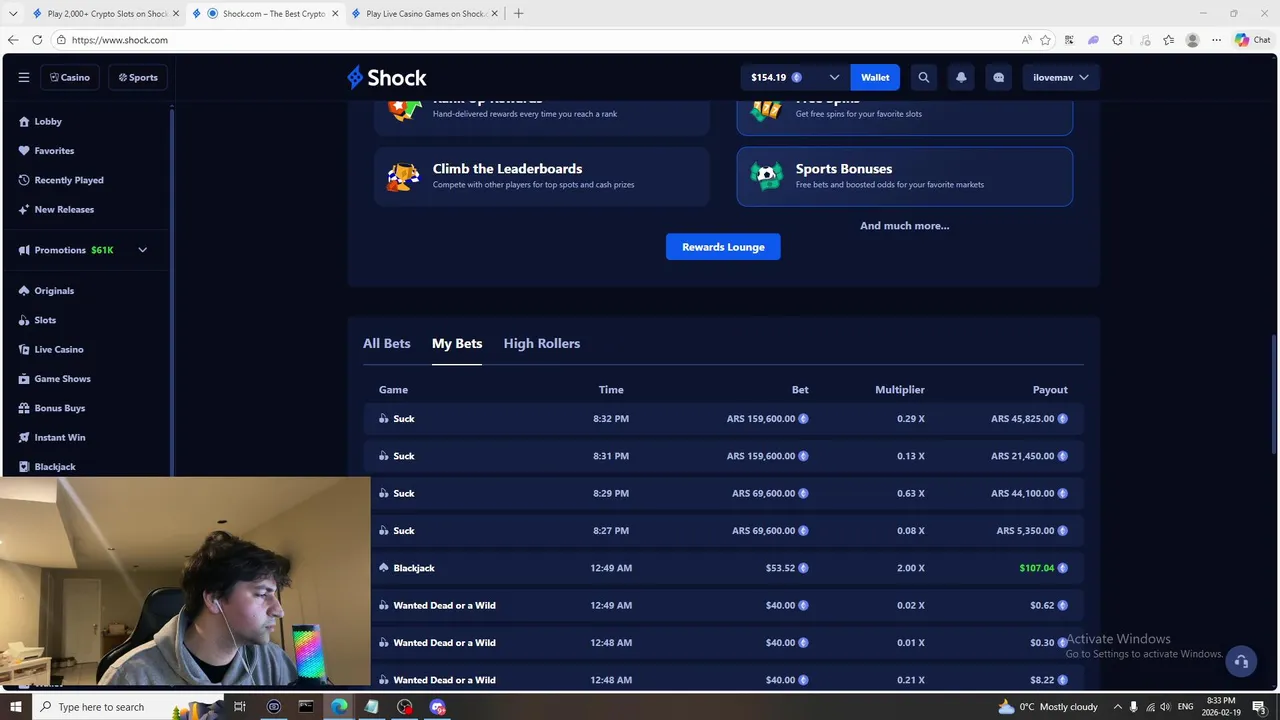Click the Instant Win sidebar icon
This screenshot has height=720, width=1280.
[x=24, y=437]
